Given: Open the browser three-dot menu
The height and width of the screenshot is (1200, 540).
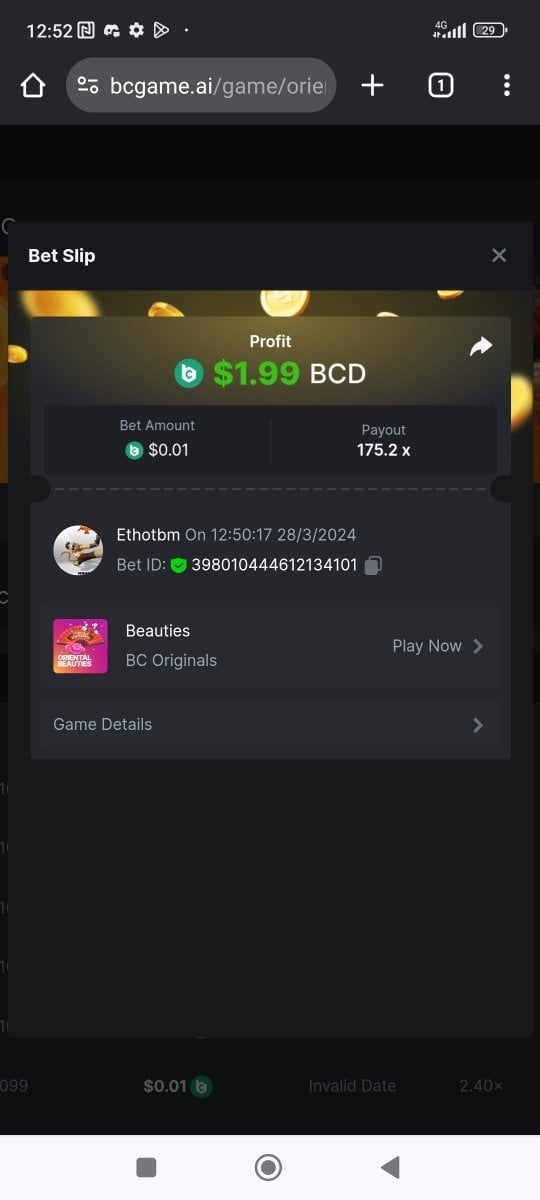Looking at the screenshot, I should coord(507,86).
